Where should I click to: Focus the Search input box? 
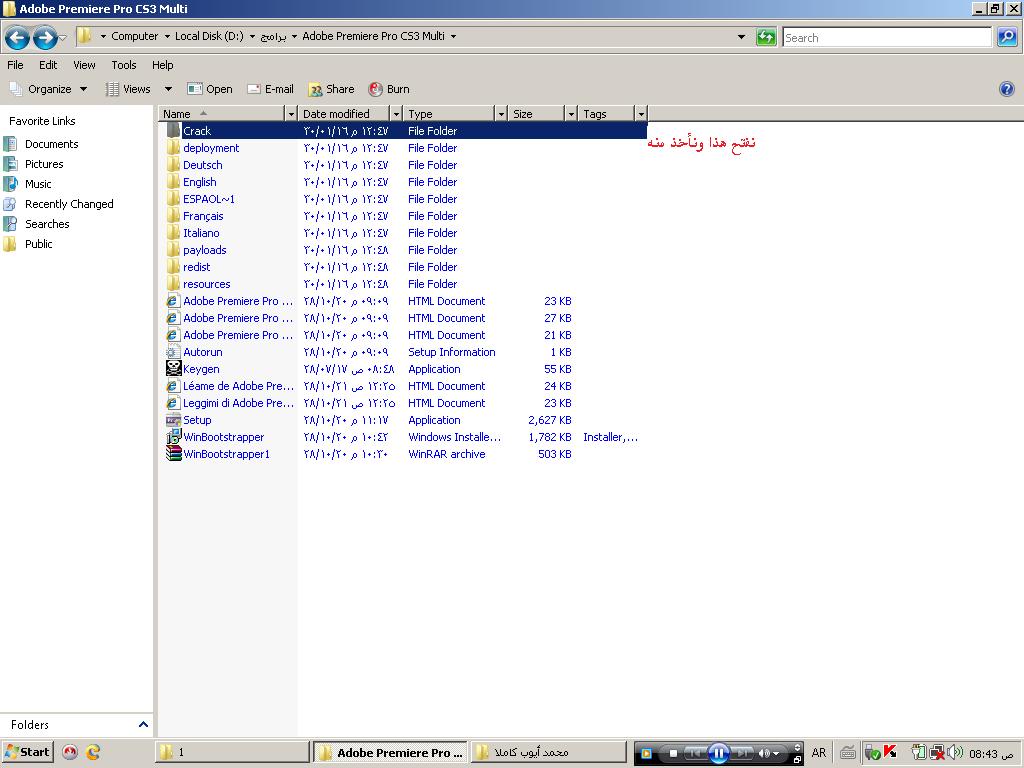click(x=887, y=37)
